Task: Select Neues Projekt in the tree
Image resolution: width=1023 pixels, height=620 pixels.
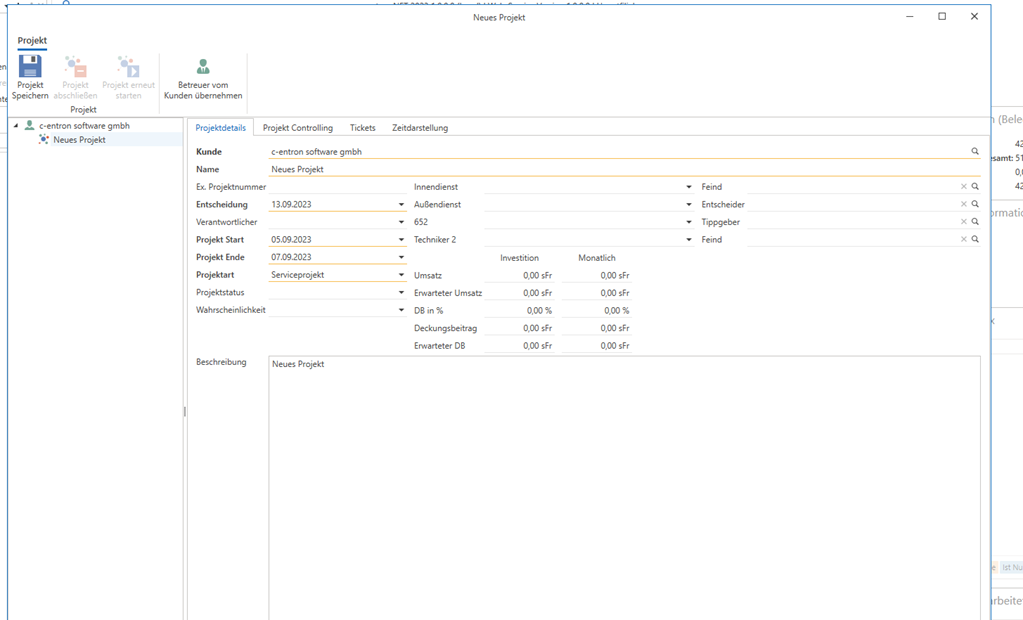Action: click(79, 140)
